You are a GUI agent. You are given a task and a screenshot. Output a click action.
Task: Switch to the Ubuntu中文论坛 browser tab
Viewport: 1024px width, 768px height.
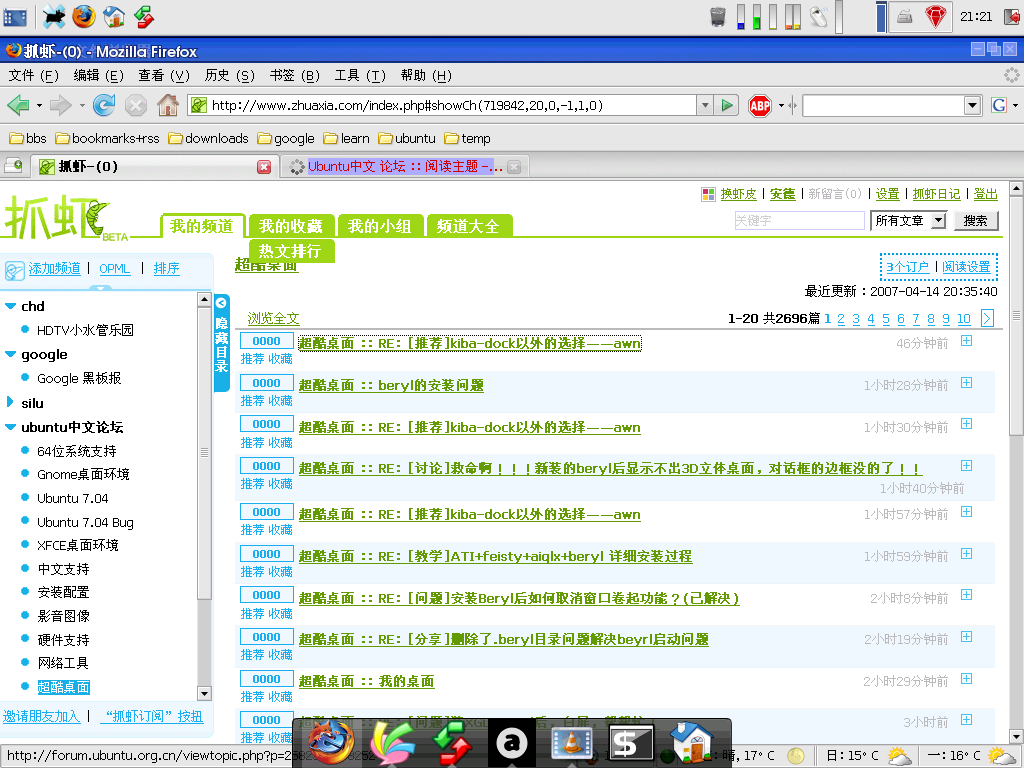pos(405,167)
